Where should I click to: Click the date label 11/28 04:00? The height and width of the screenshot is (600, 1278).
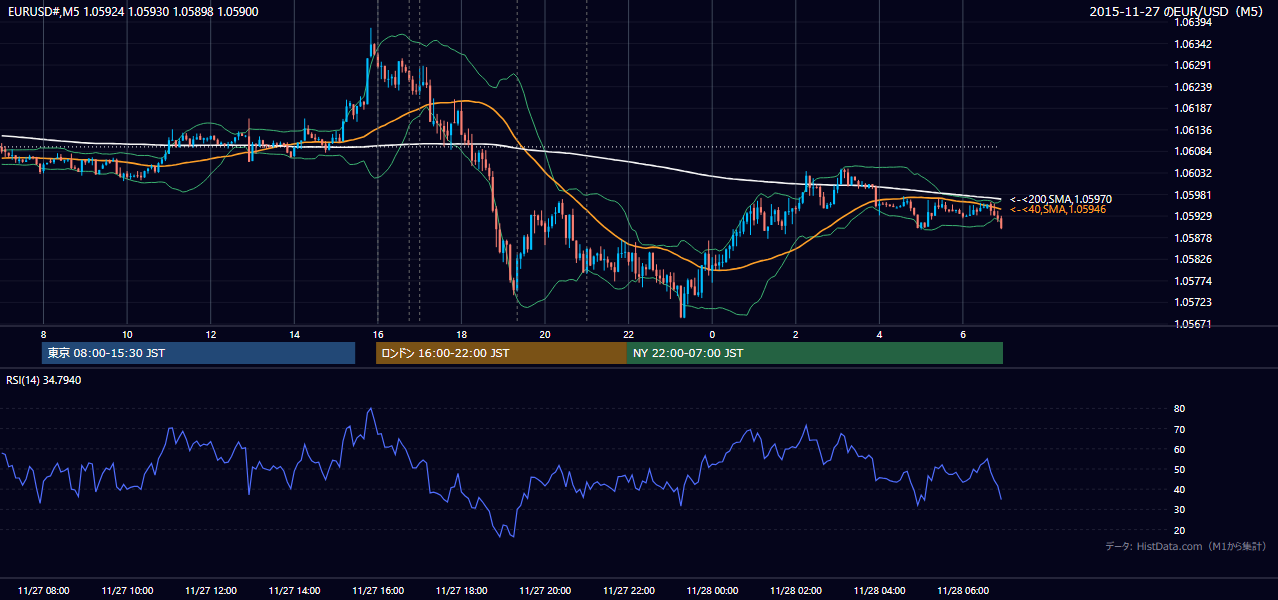point(879,591)
